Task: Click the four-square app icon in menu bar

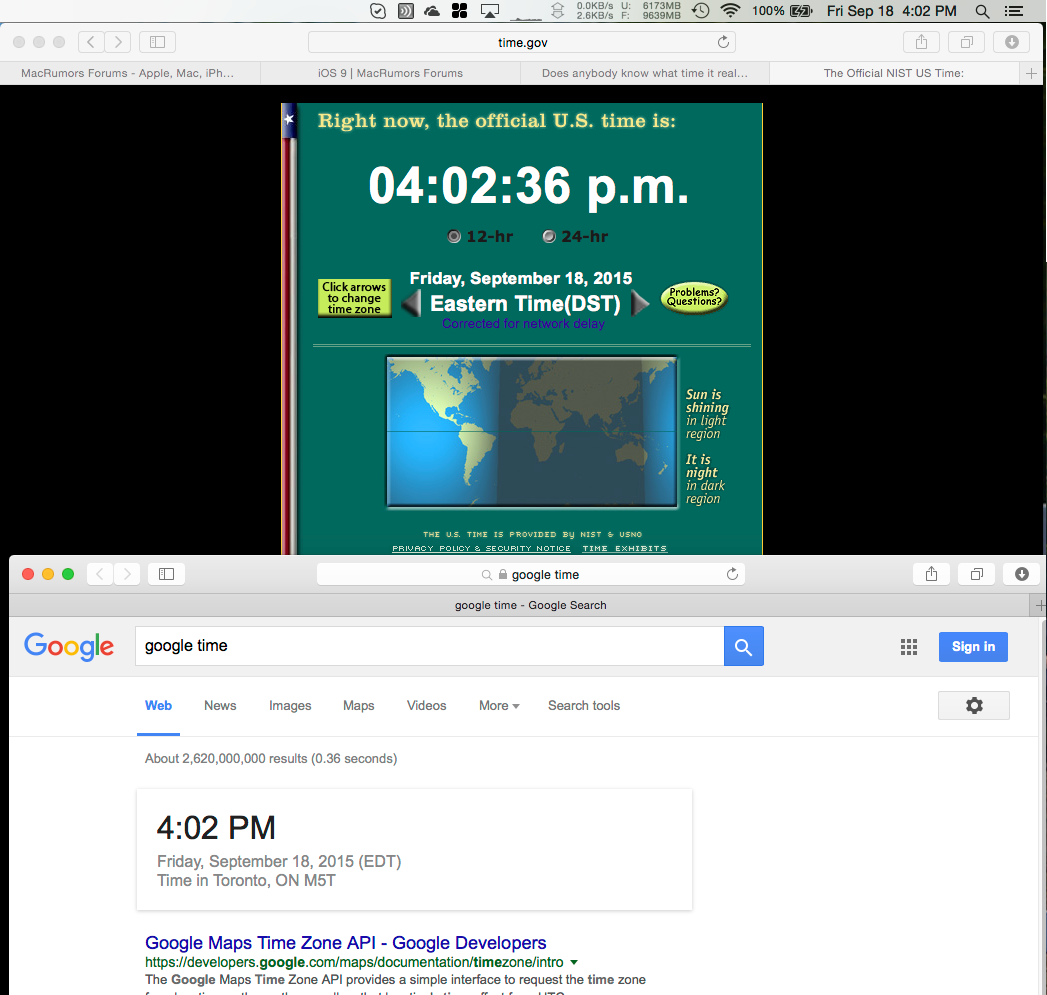Action: pos(459,11)
